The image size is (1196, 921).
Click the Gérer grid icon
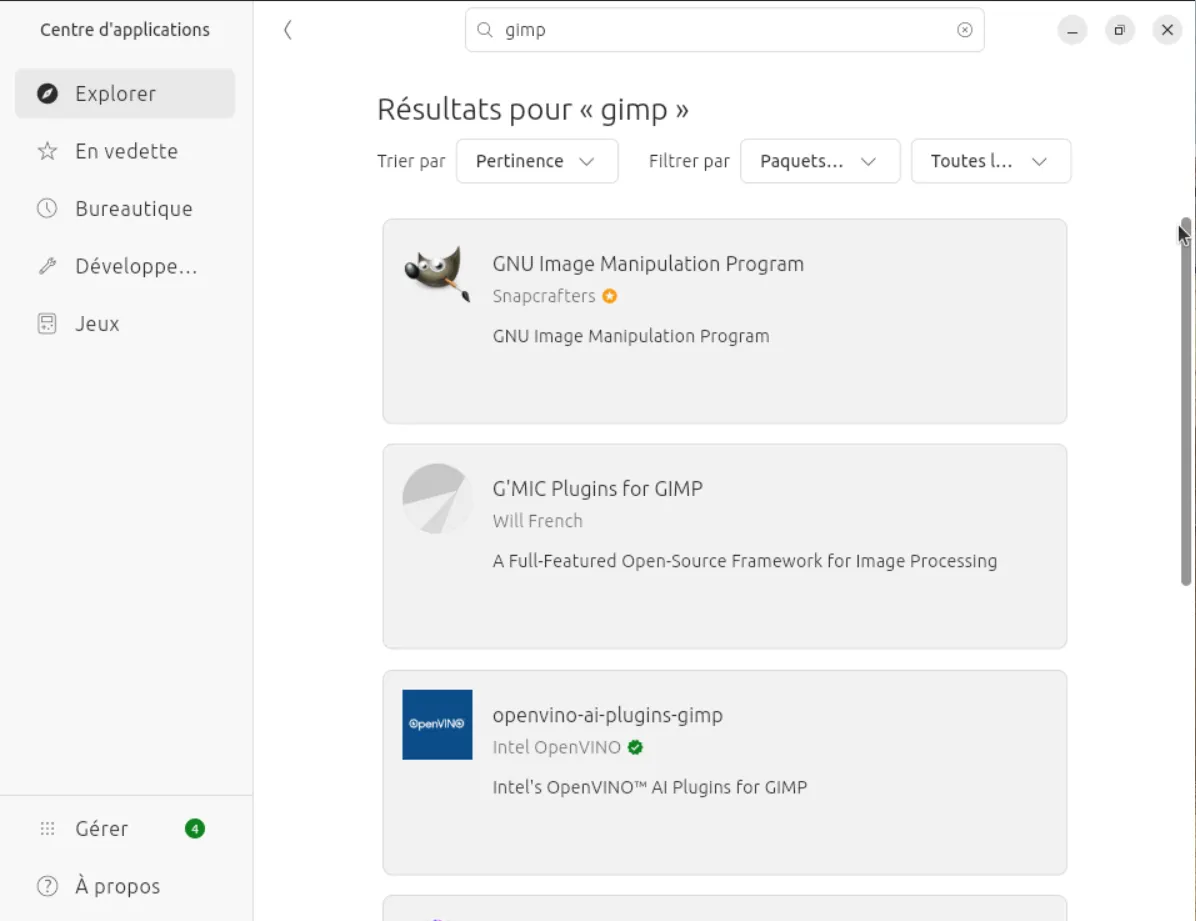tap(47, 828)
